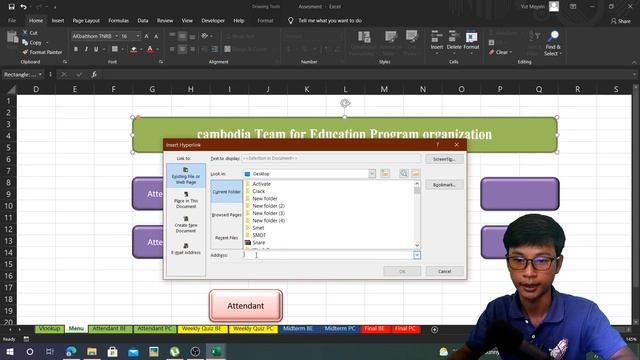Image resolution: width=640 pixels, height=360 pixels.
Task: Click Increase Font Size icon
Action: [147, 36]
